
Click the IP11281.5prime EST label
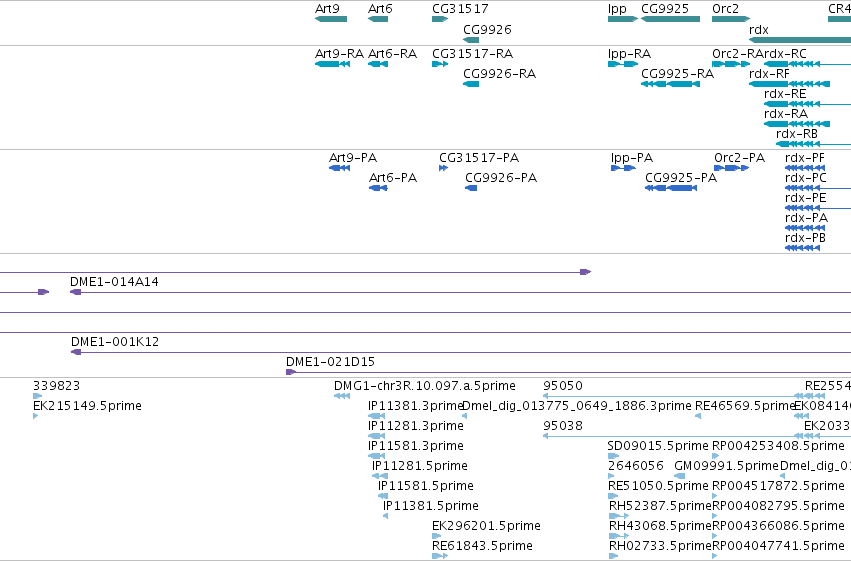[x=420, y=466]
